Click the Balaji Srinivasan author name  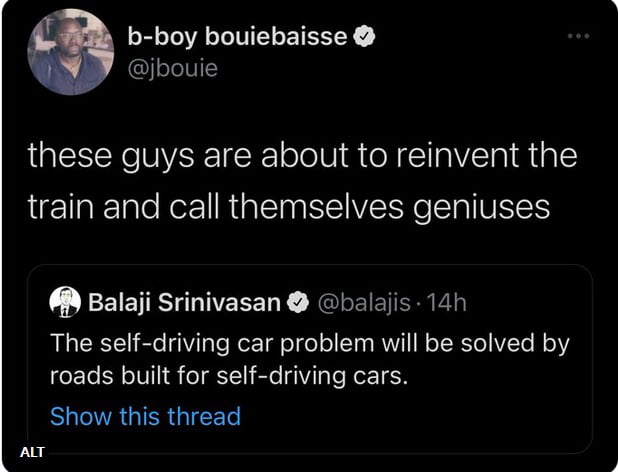click(185, 301)
